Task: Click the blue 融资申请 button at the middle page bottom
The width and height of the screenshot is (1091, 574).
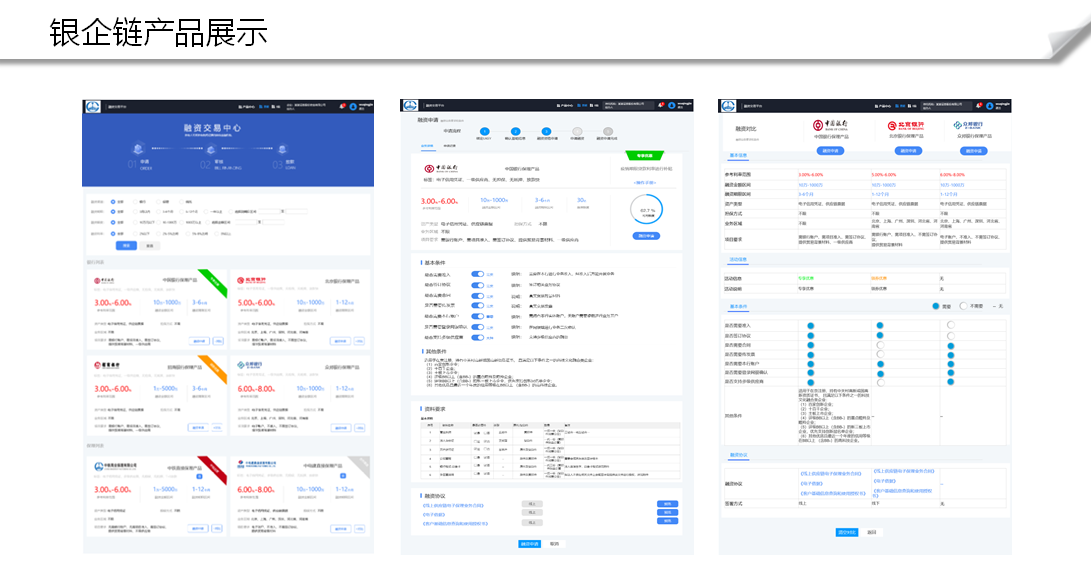Action: pos(529,543)
